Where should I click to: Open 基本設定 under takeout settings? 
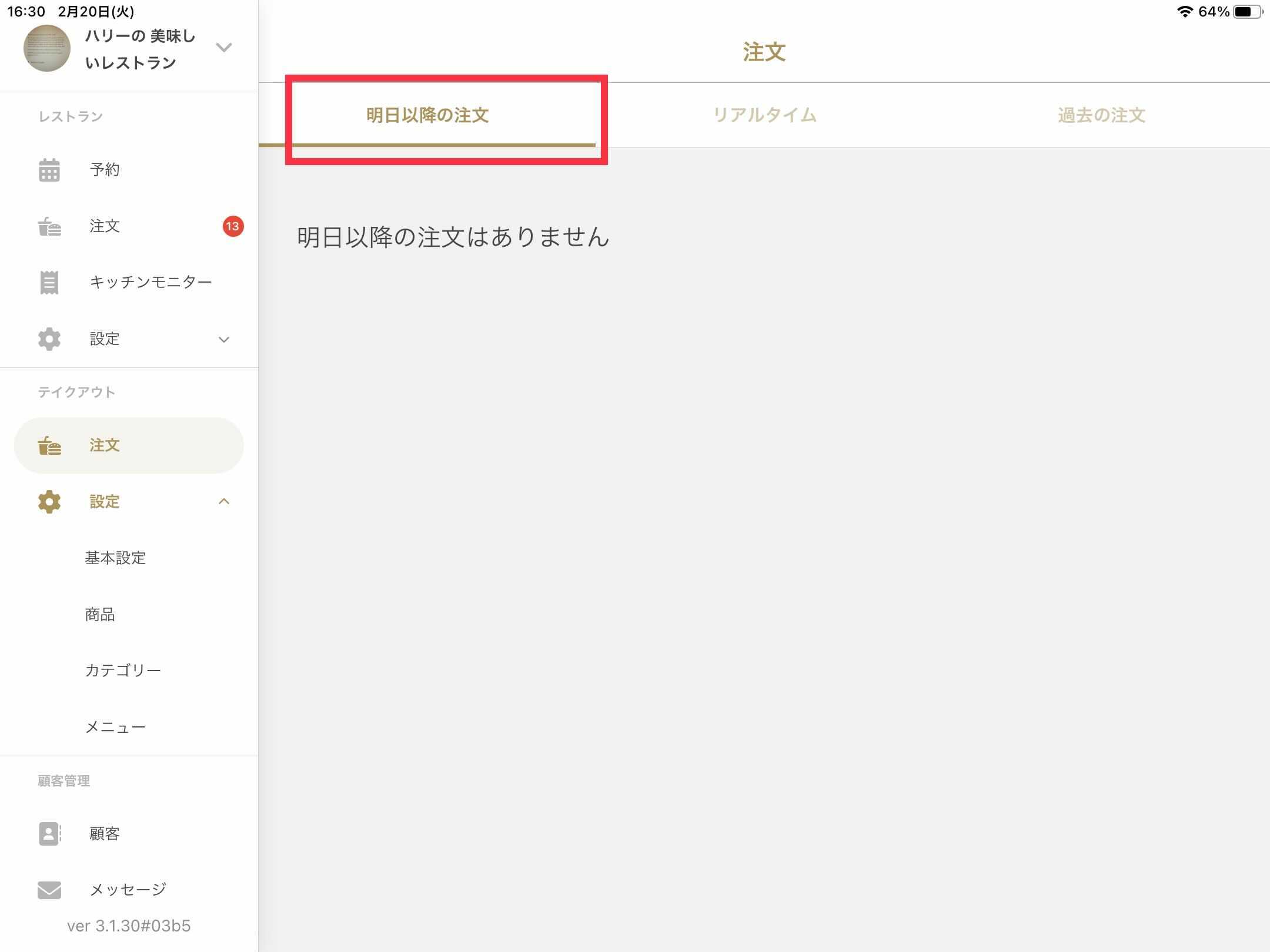pos(115,558)
